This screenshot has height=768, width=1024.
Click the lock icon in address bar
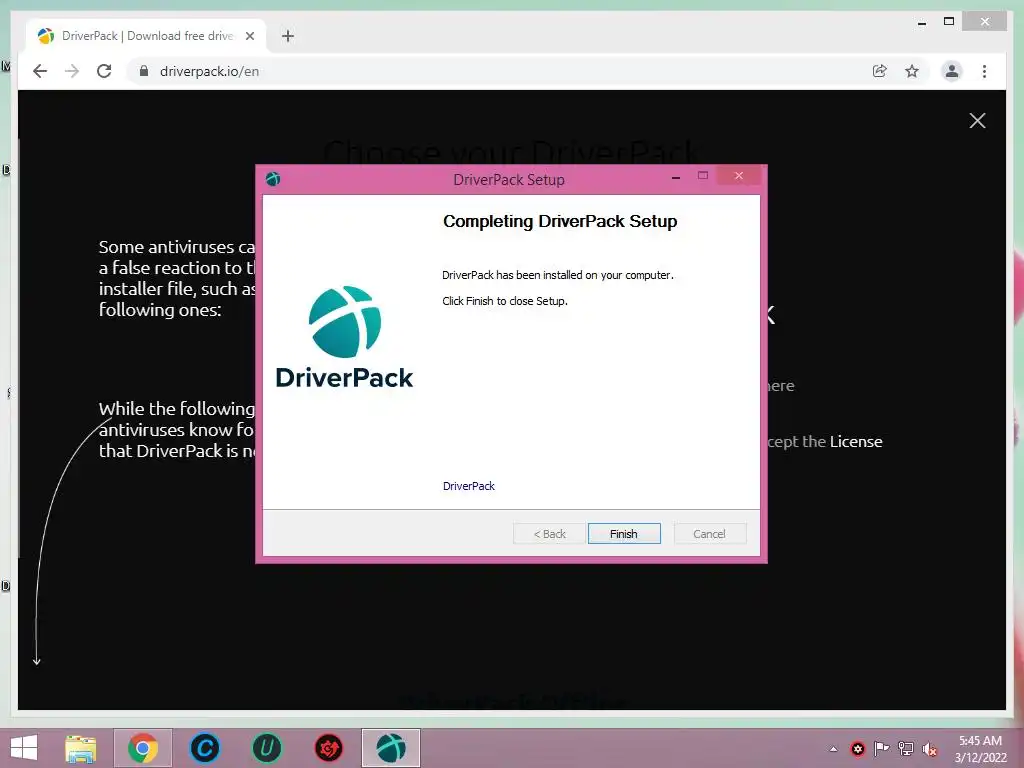144,71
